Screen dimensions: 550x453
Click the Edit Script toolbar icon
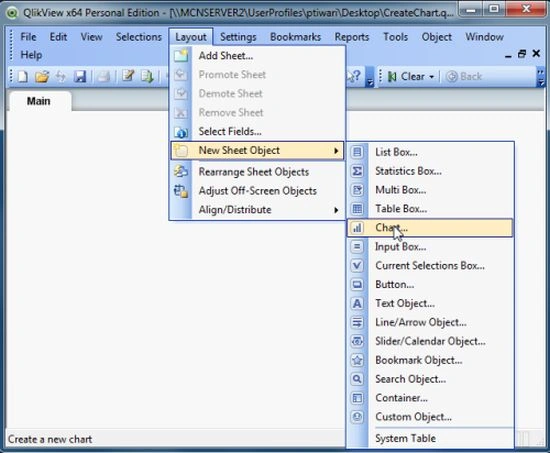coord(128,76)
